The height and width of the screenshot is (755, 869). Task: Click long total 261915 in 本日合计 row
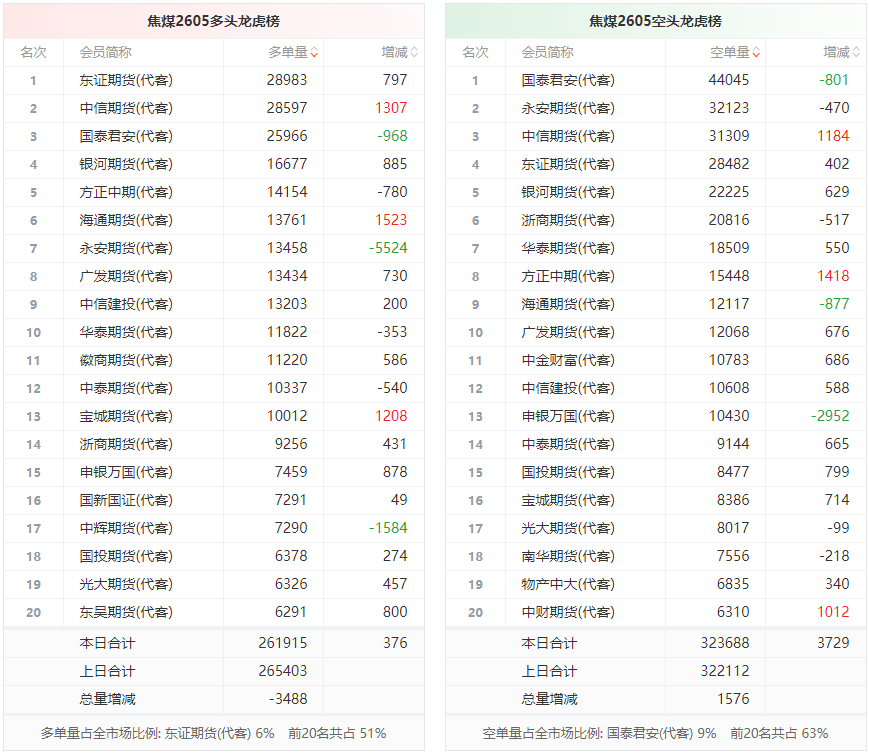(x=283, y=643)
